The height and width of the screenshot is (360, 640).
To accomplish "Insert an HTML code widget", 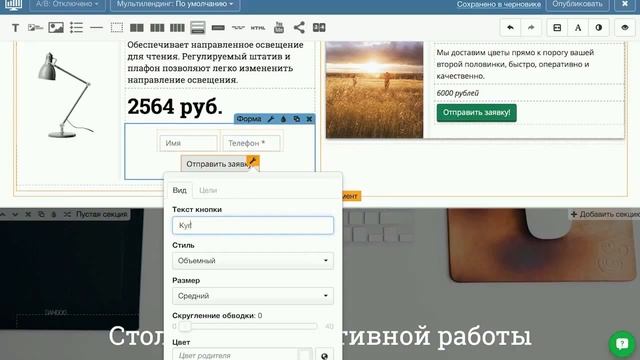I will tap(258, 28).
